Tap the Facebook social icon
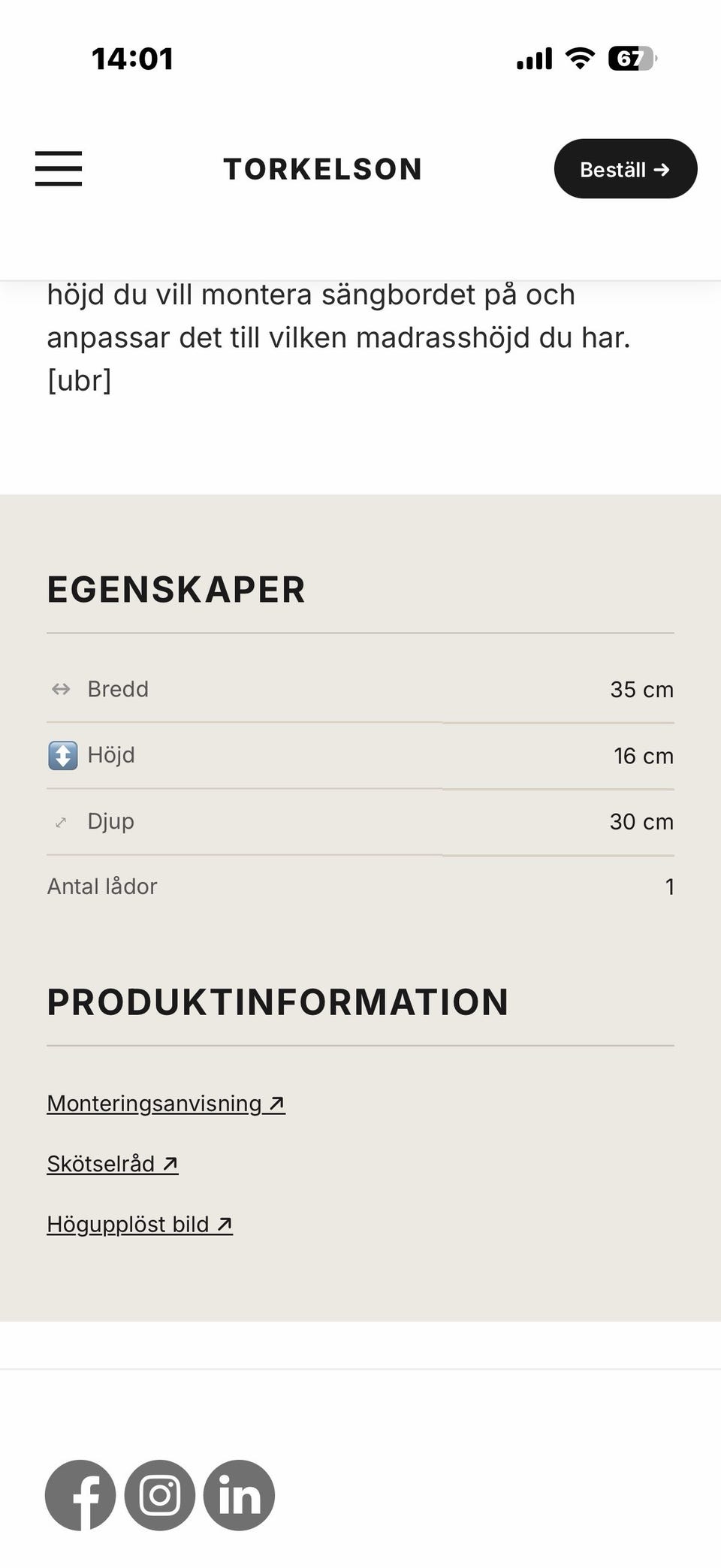 pos(80,1495)
